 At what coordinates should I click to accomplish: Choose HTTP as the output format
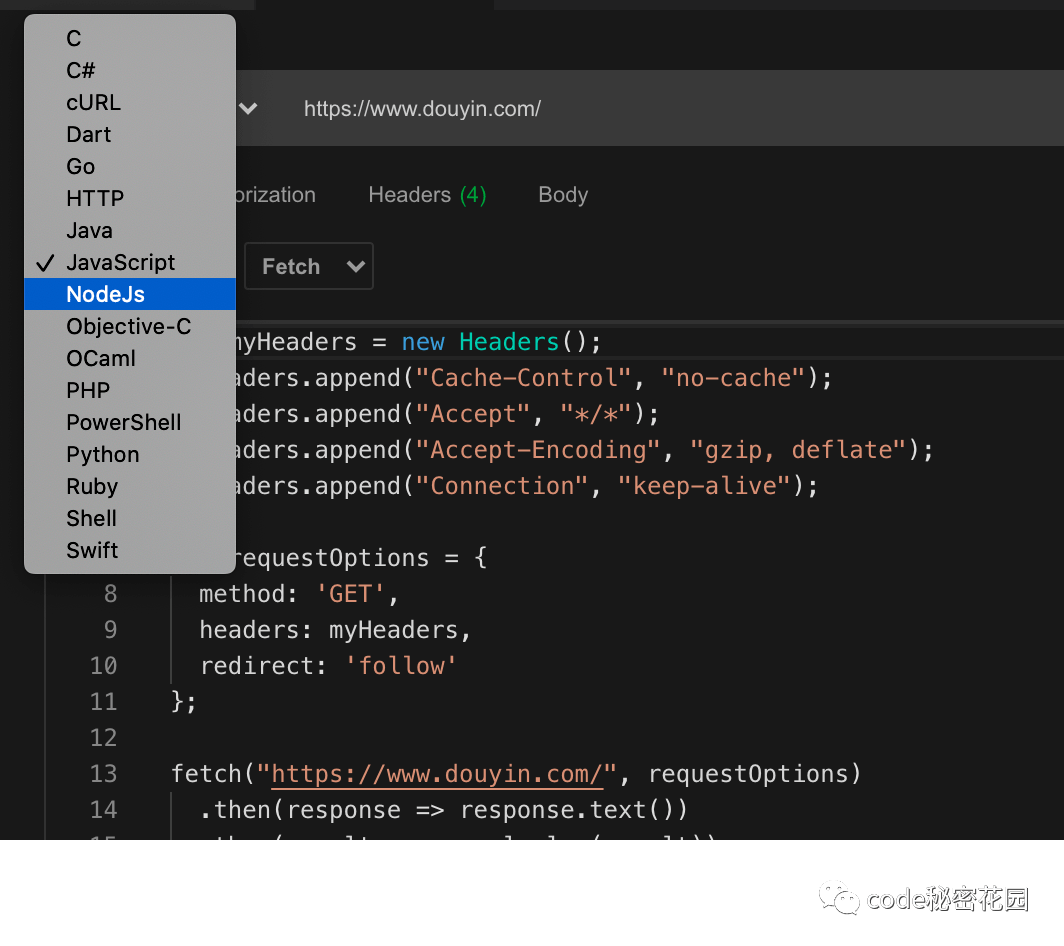click(x=95, y=198)
